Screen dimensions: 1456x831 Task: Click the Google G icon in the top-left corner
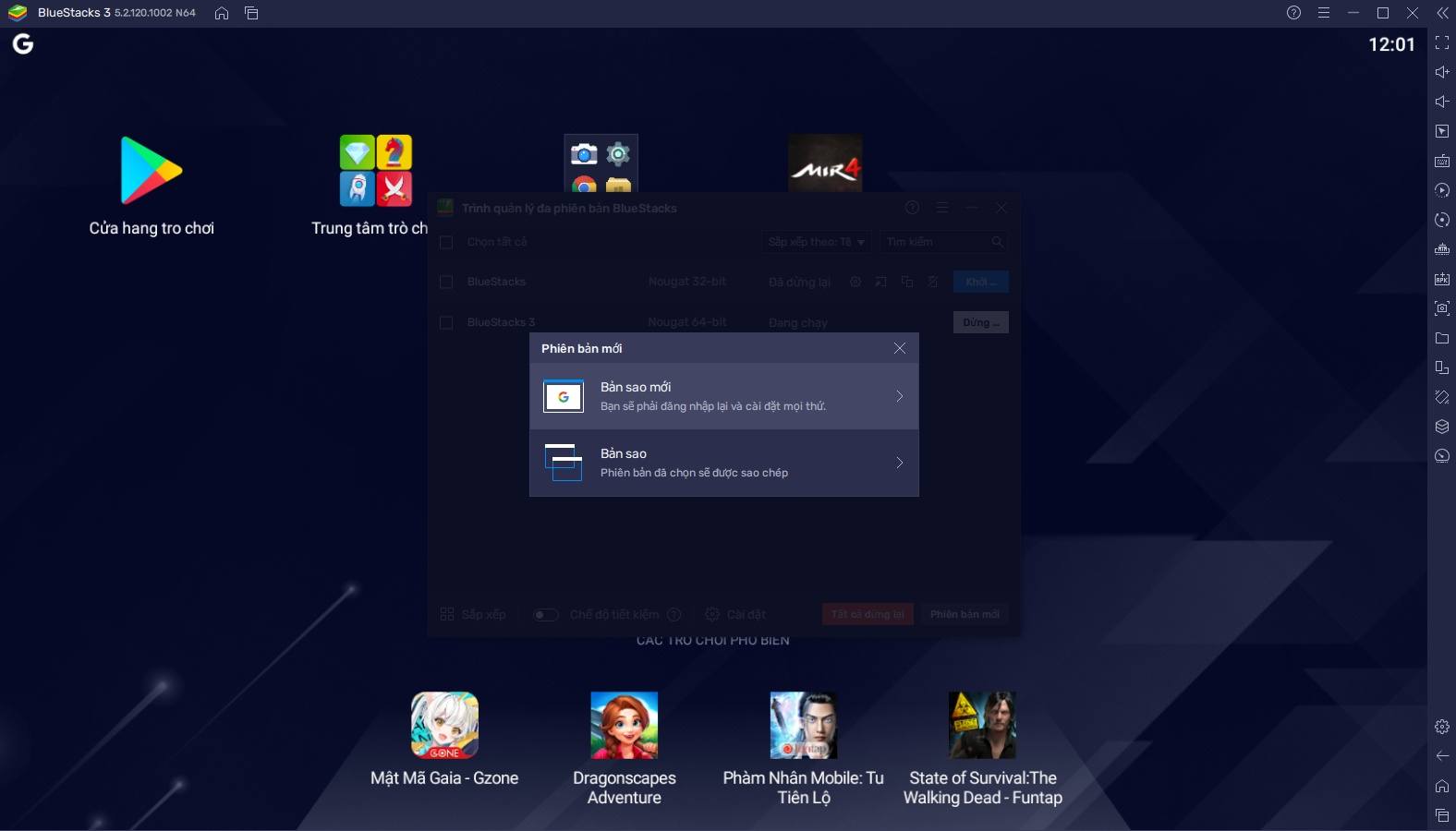click(x=23, y=43)
